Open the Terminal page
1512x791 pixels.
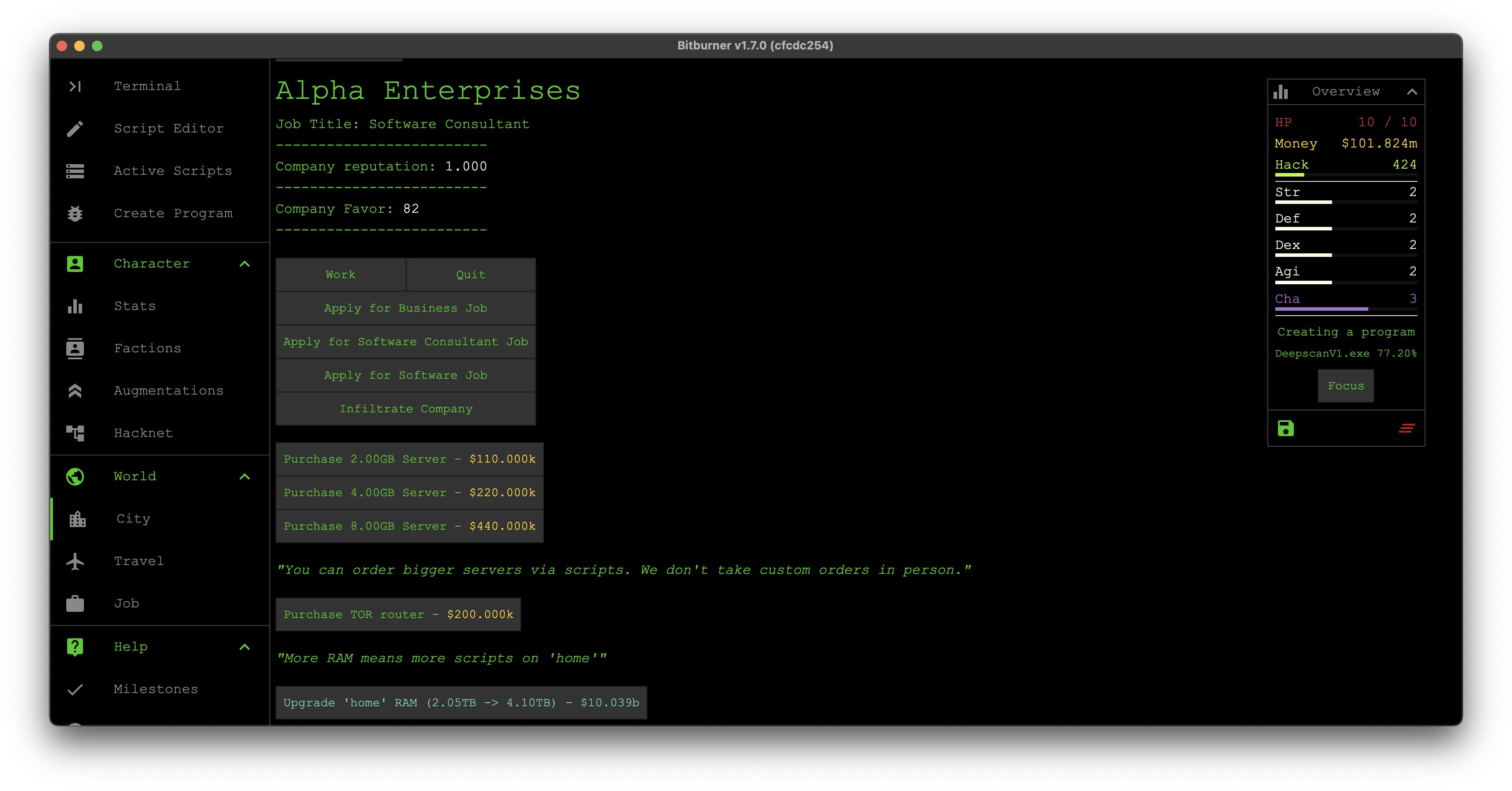pos(160,86)
